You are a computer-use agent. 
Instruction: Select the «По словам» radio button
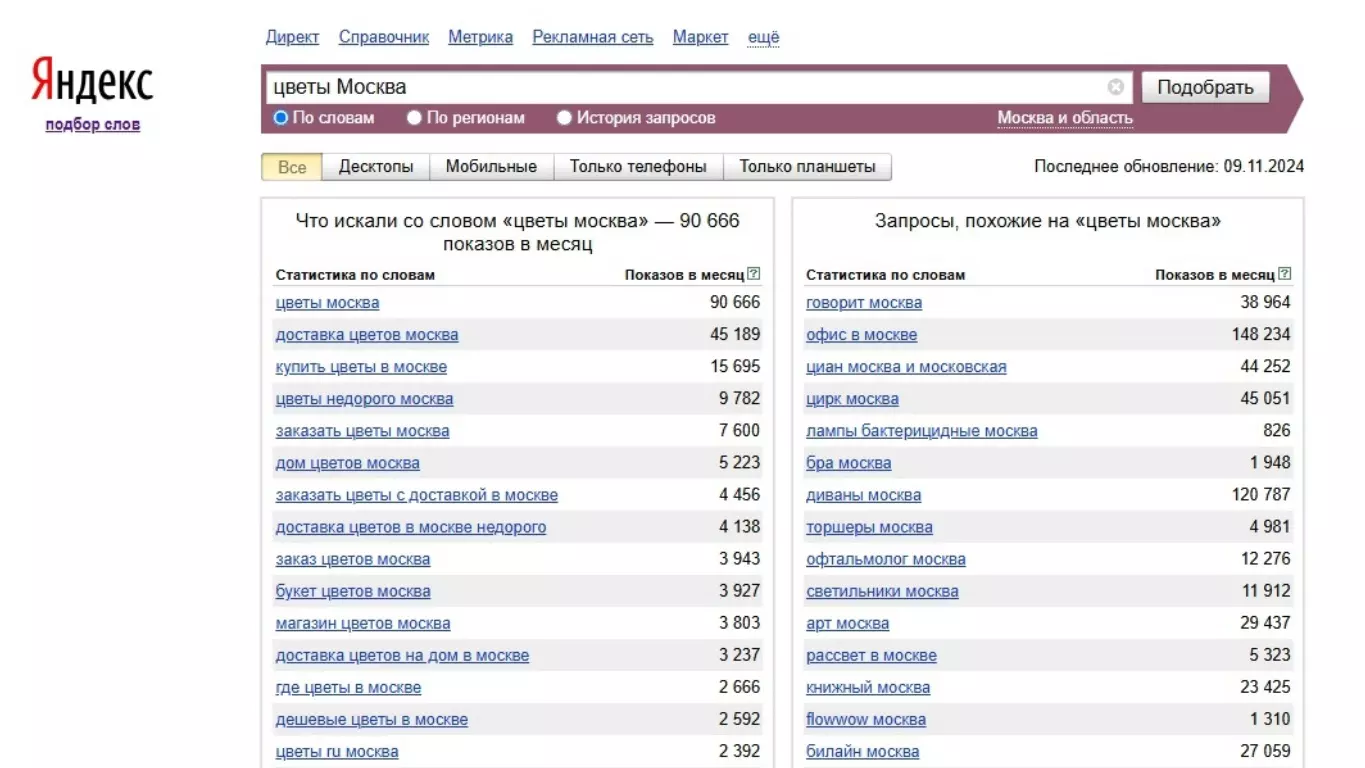pos(281,118)
